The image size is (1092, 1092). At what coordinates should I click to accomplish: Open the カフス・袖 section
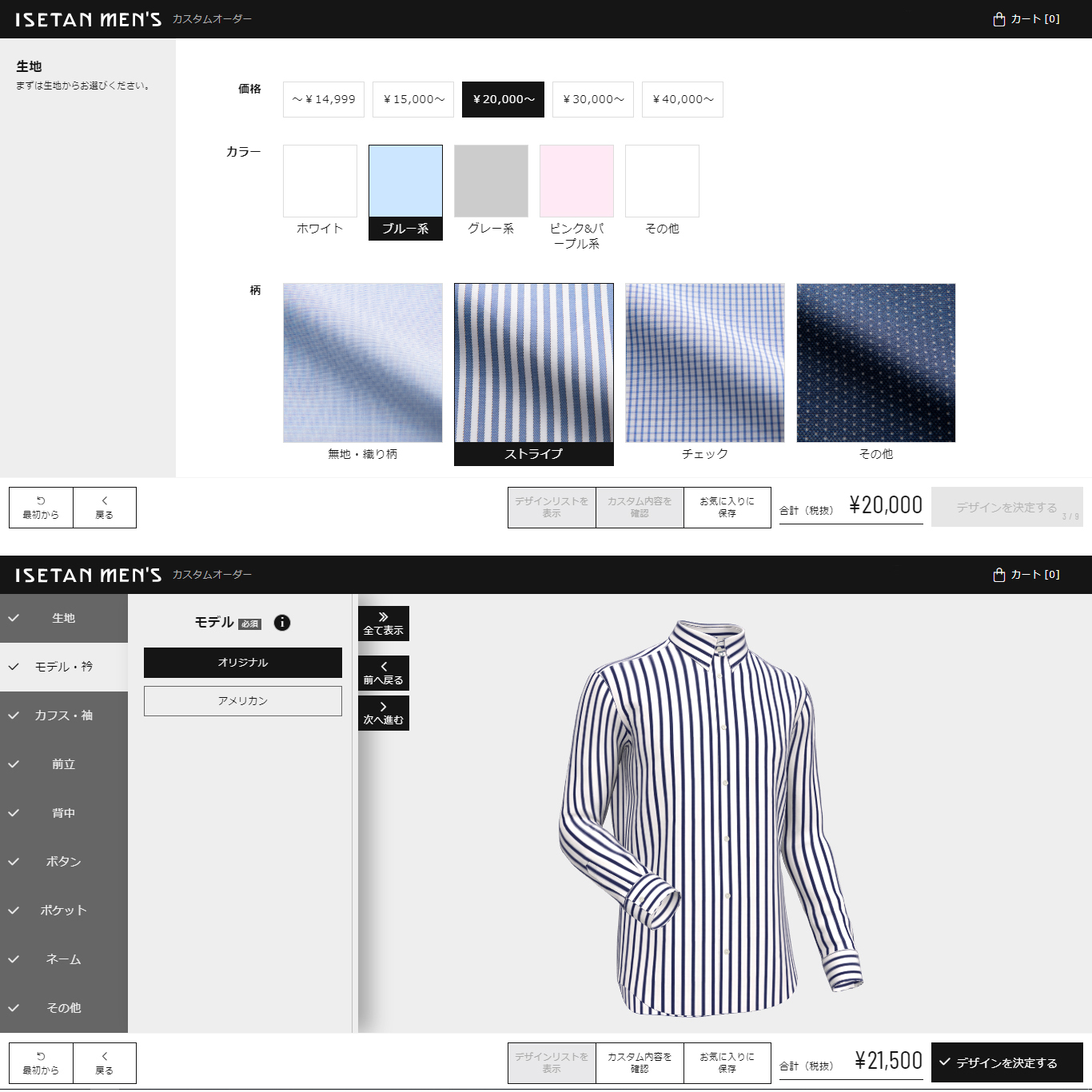pos(64,715)
